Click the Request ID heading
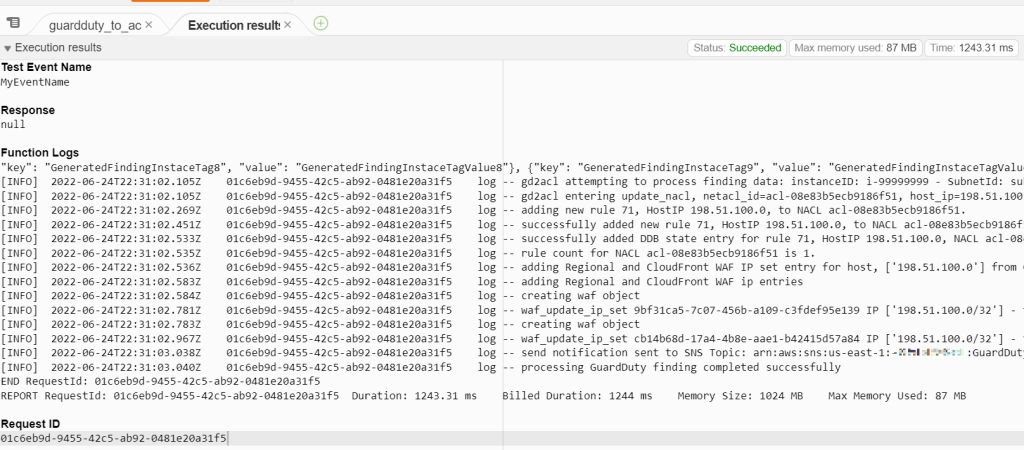1024x450 pixels. click(32, 425)
